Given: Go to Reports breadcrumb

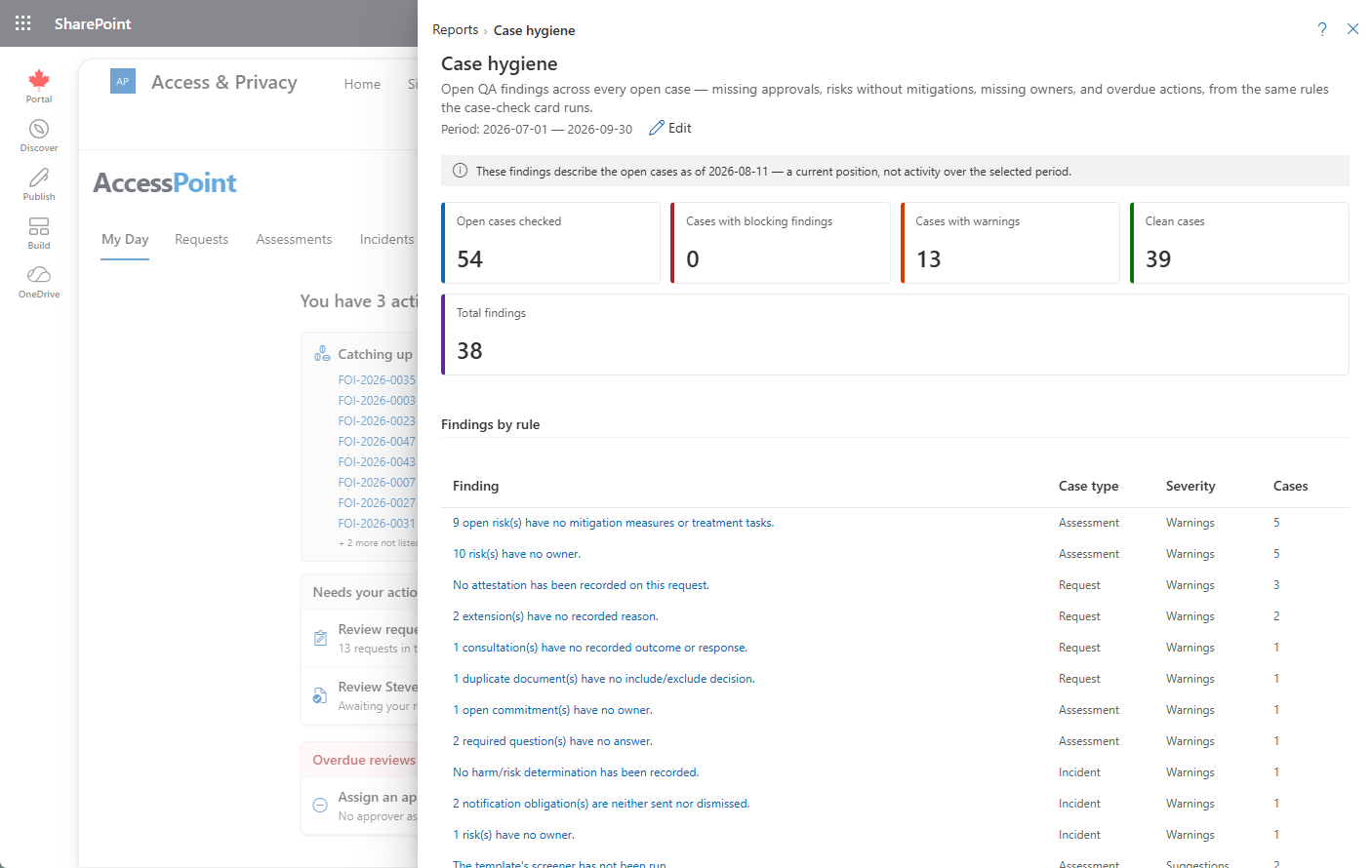Looking at the screenshot, I should click(455, 30).
